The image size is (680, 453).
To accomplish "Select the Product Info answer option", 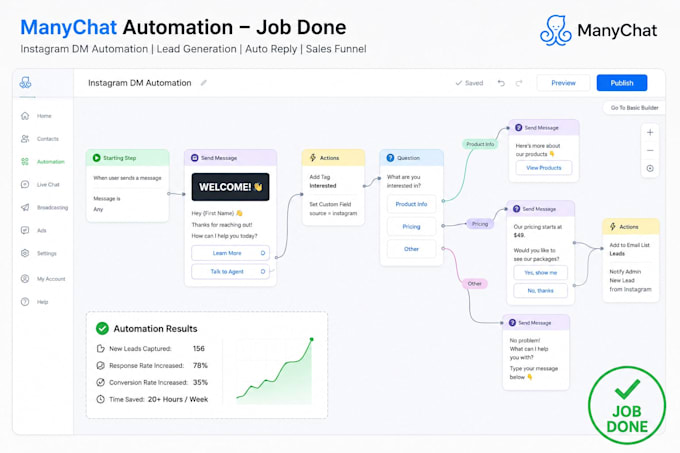I will tap(411, 204).
